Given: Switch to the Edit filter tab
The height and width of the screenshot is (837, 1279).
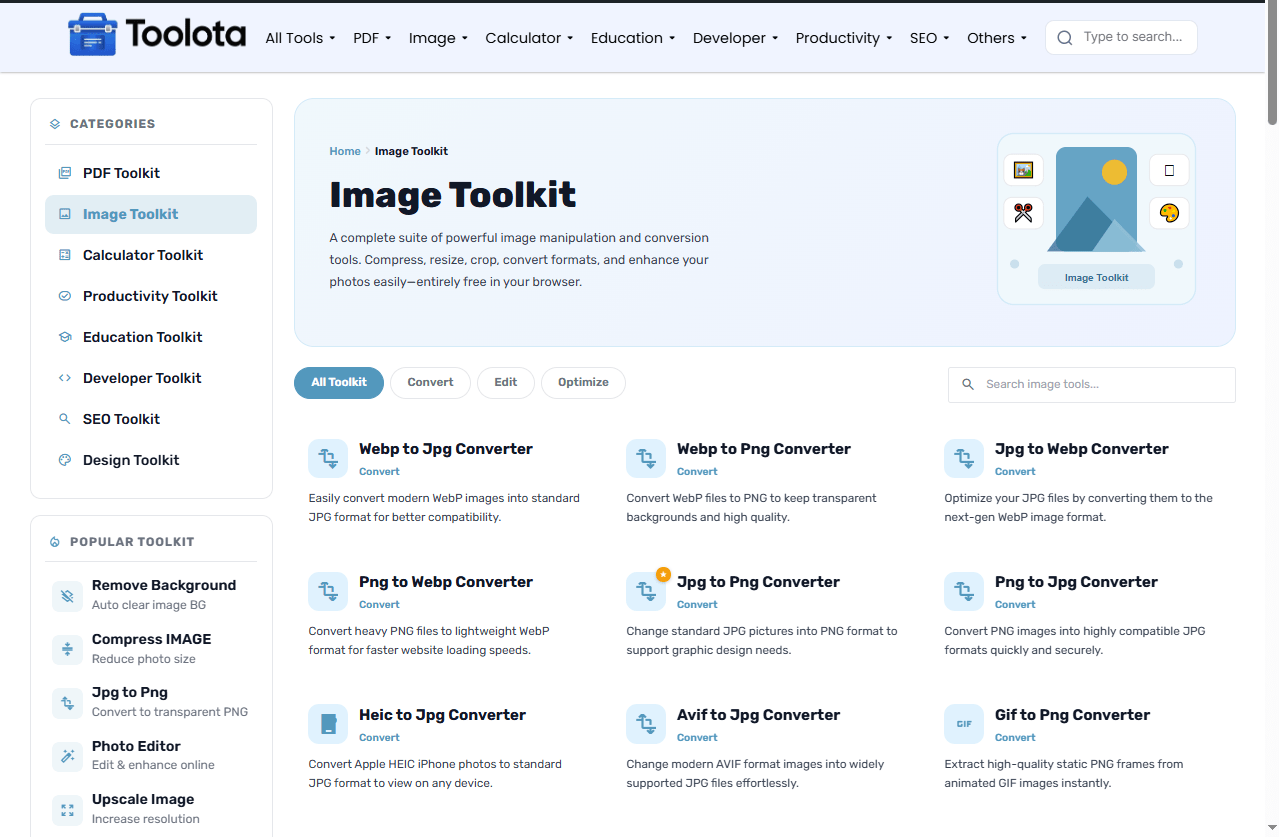Looking at the screenshot, I should 506,383.
